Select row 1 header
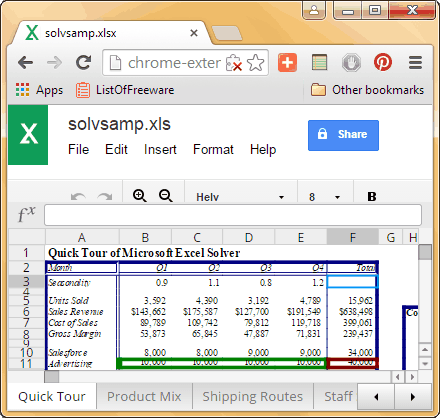Screen dimensions: 440x418 click(26, 253)
